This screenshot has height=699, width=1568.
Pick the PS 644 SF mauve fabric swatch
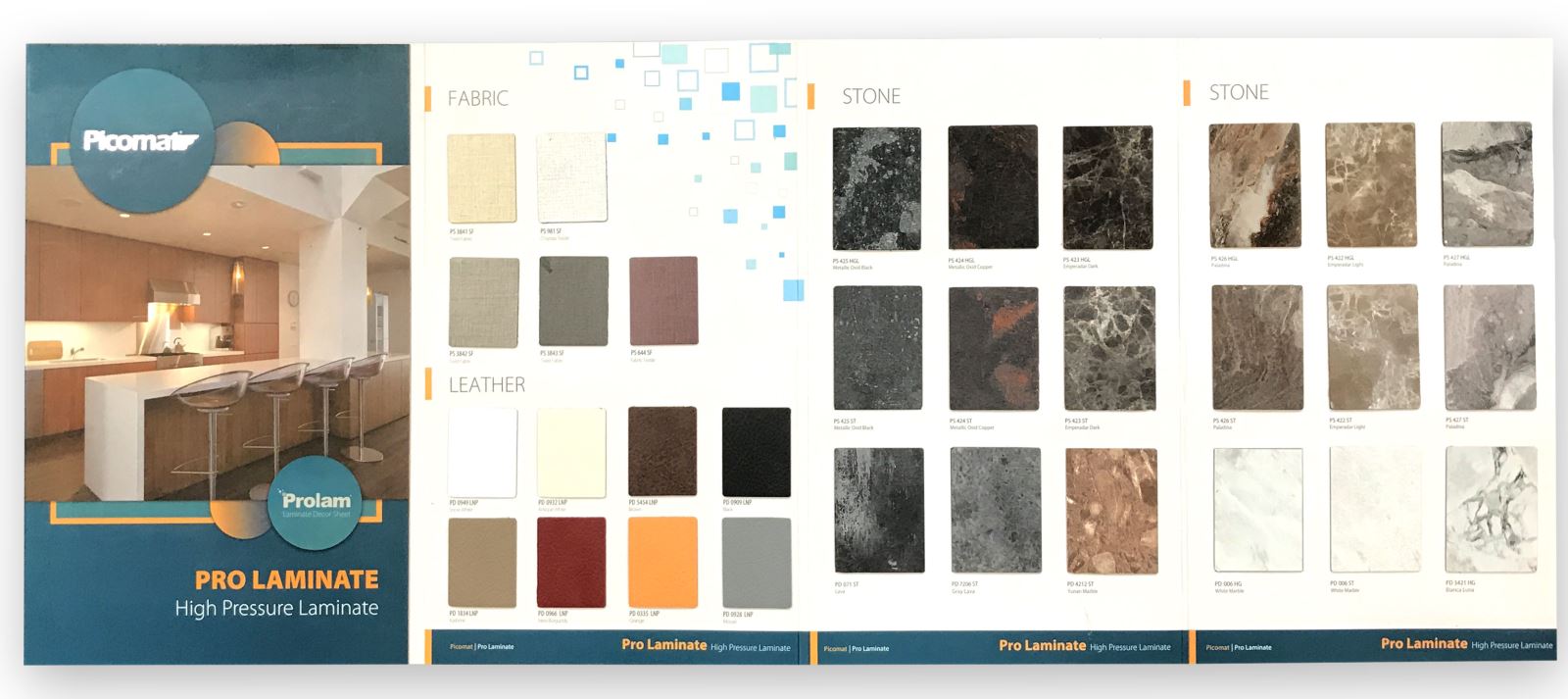click(x=663, y=302)
